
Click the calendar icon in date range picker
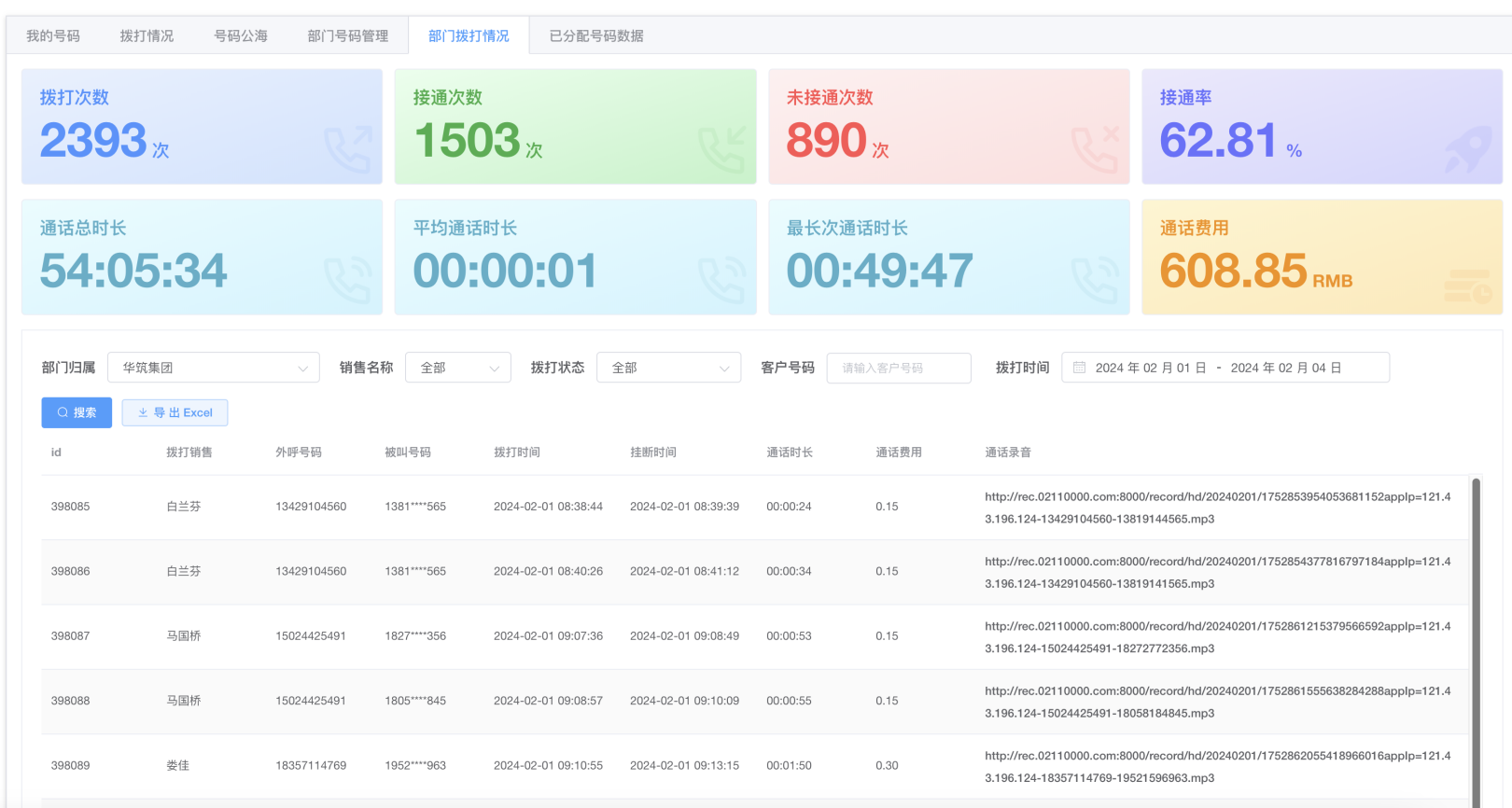pos(1079,368)
